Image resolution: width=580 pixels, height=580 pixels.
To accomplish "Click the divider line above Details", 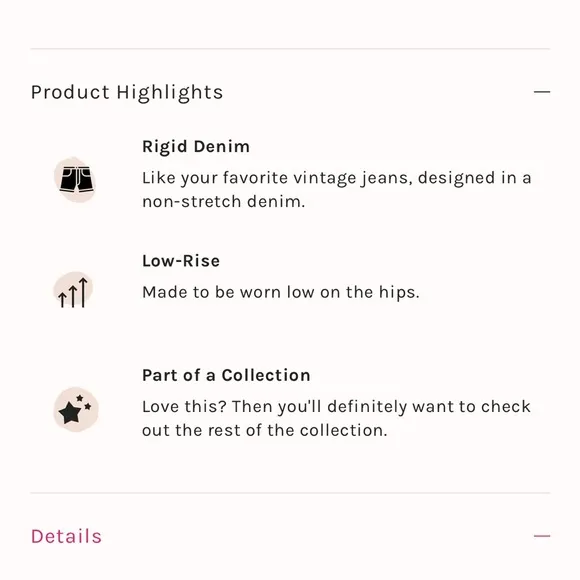I will coord(290,493).
